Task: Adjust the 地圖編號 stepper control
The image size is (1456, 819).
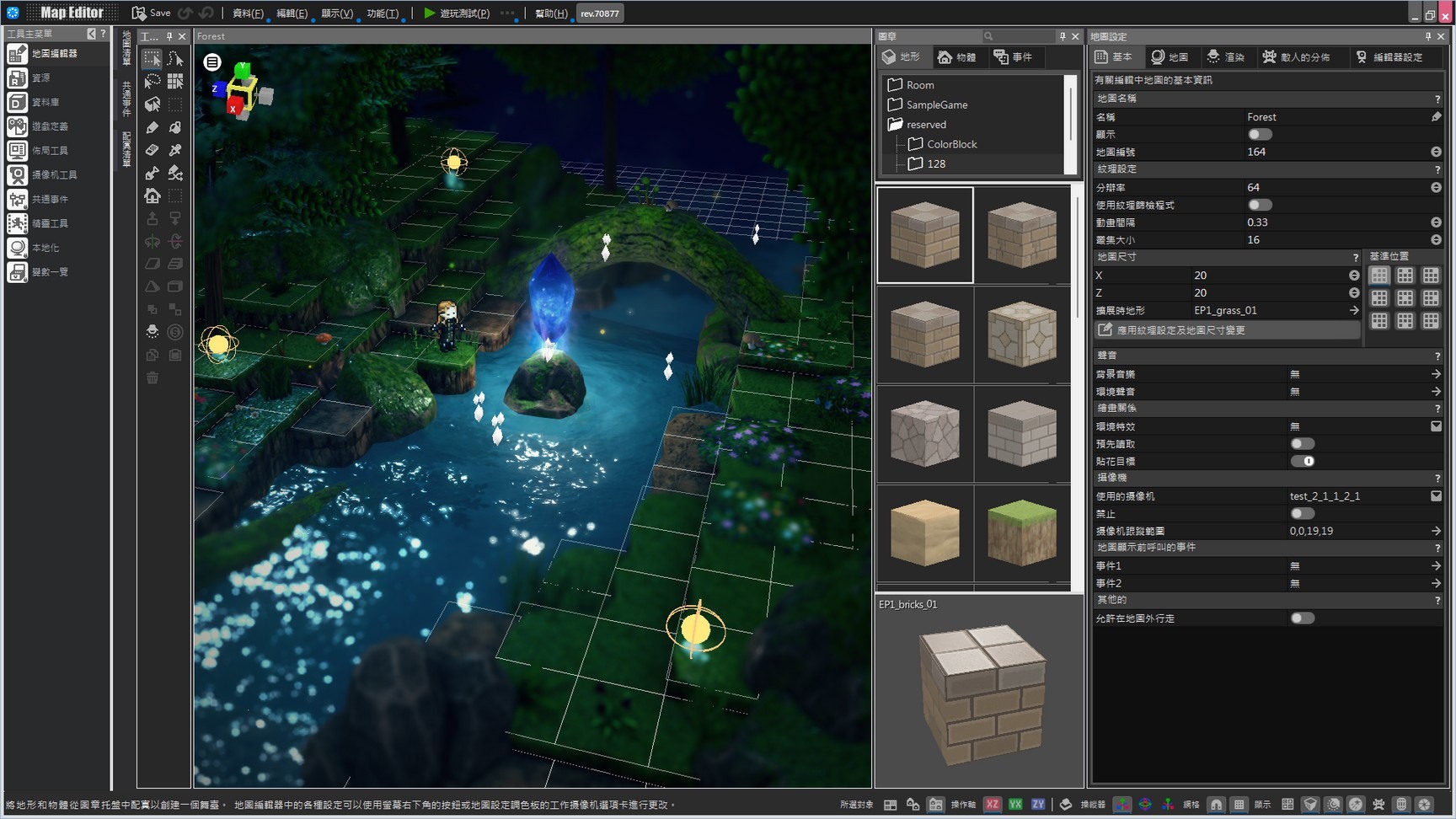Action: [1435, 152]
